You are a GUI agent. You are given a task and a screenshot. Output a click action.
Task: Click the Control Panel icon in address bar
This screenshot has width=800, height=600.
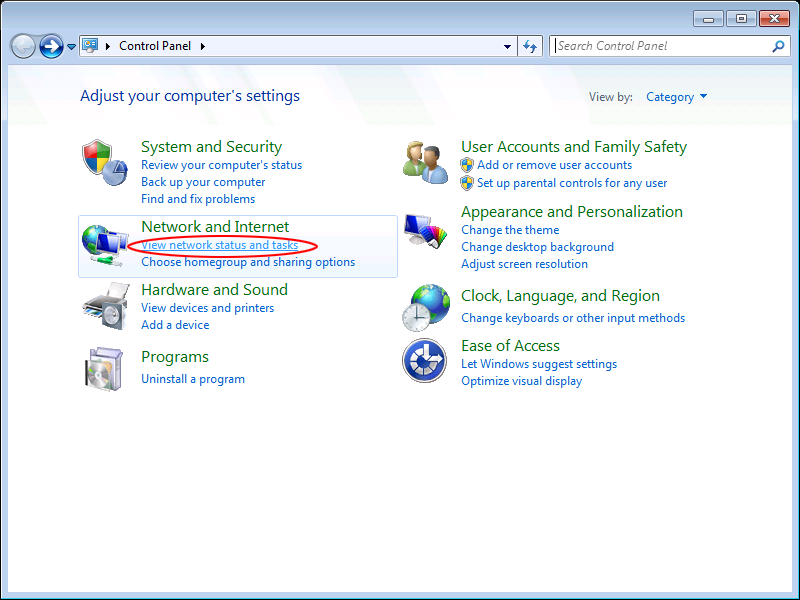(x=90, y=46)
